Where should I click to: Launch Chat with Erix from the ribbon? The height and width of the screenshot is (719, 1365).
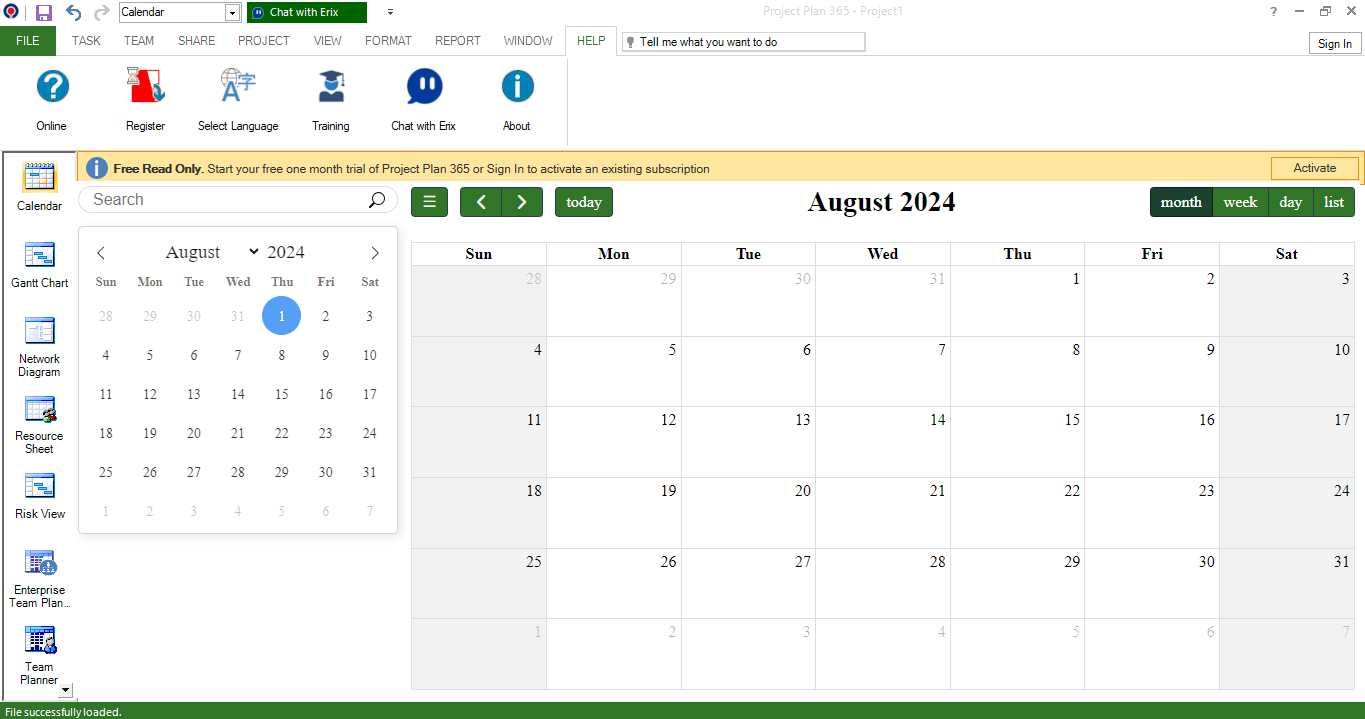423,98
